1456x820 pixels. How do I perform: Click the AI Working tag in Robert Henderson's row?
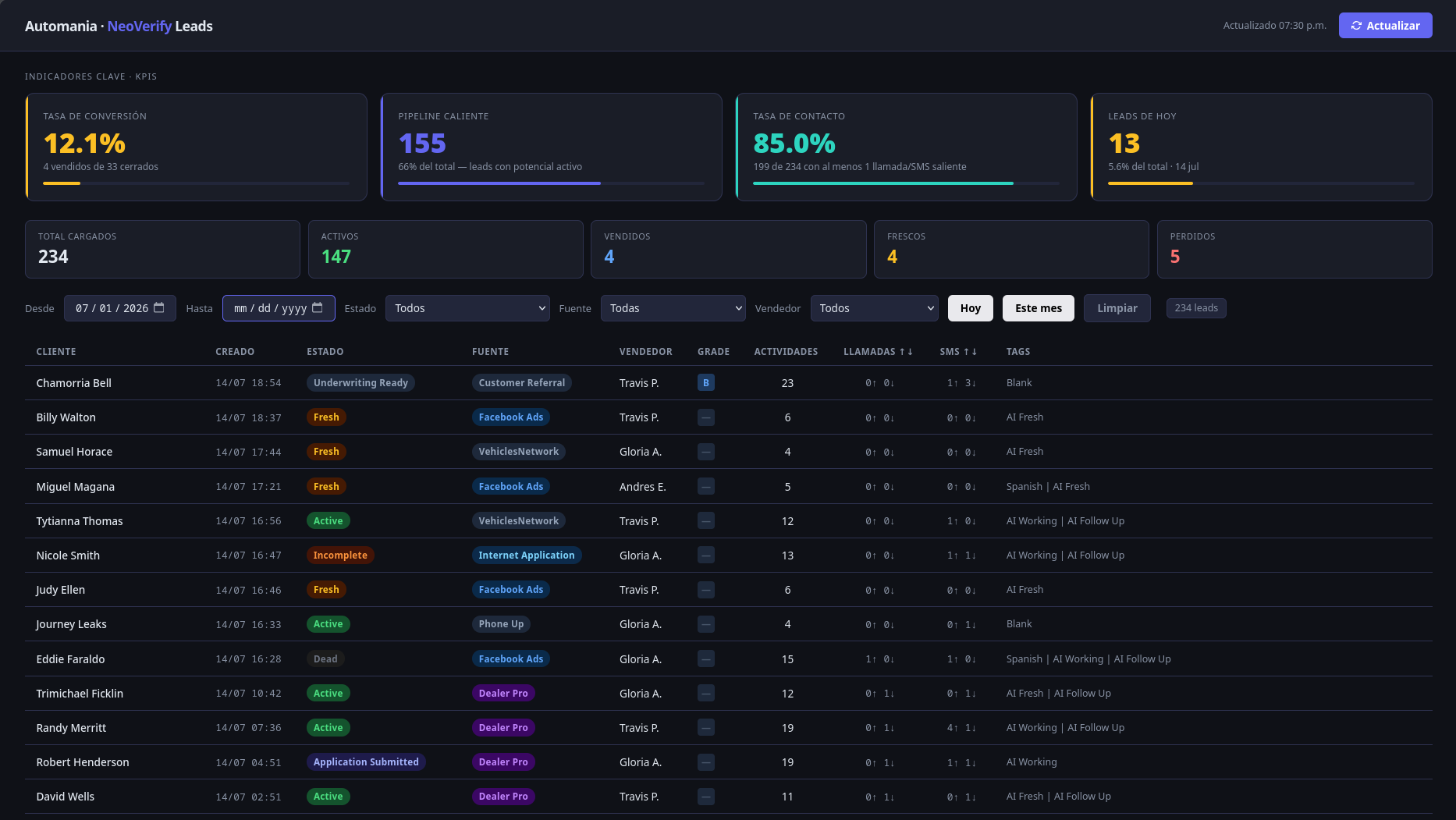pos(1032,762)
